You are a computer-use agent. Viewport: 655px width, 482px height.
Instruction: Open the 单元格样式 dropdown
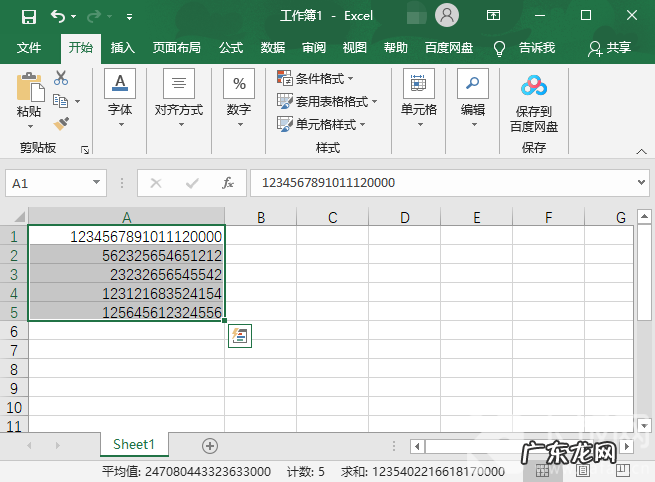(321, 124)
